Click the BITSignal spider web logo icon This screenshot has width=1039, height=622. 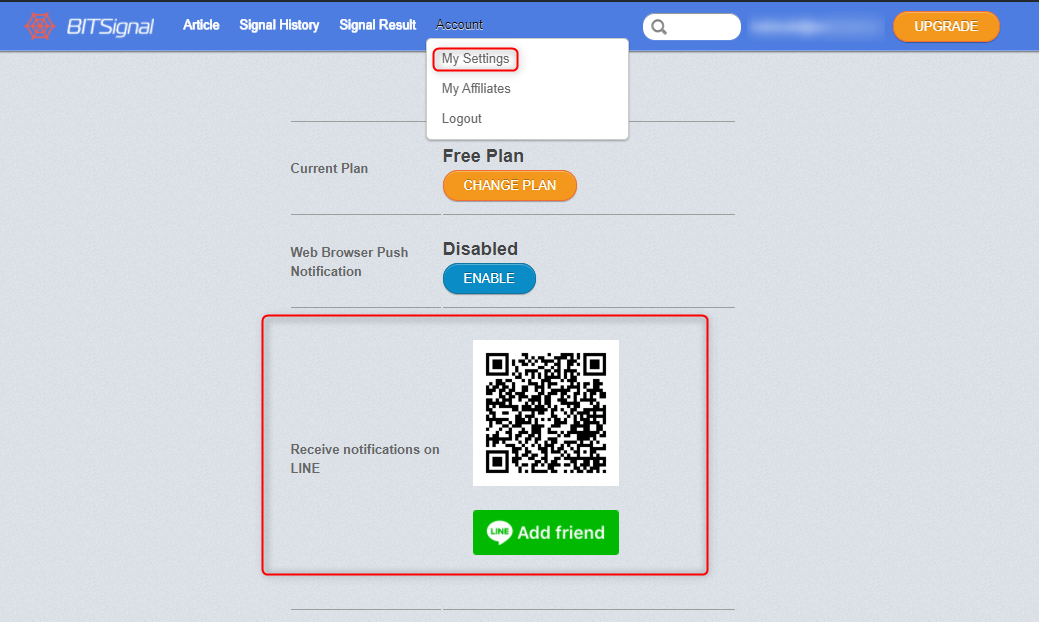click(40, 26)
